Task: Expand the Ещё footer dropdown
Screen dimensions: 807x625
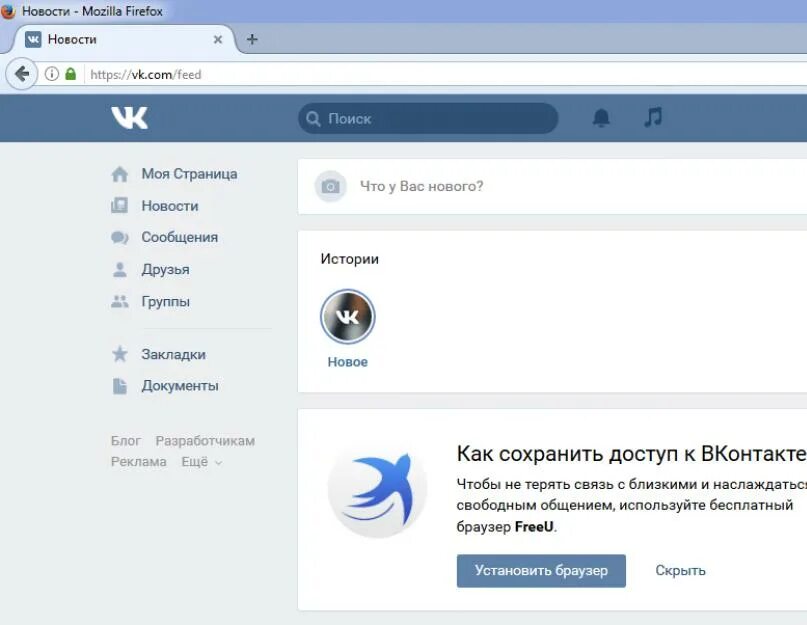Action: pos(202,462)
